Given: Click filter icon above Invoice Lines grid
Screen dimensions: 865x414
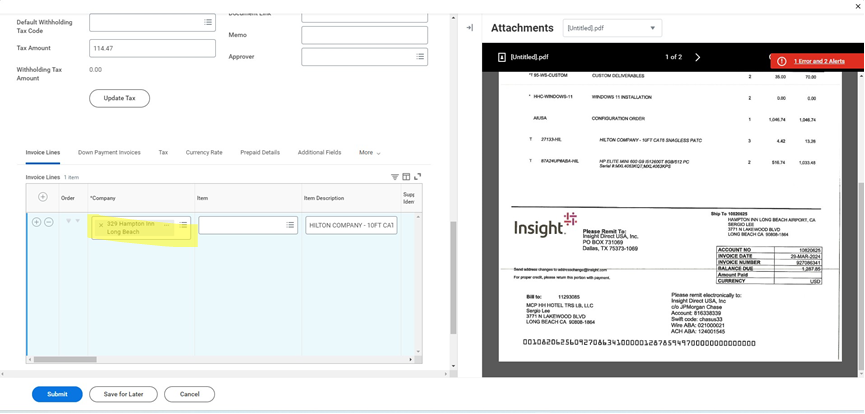Looking at the screenshot, I should click(x=395, y=177).
